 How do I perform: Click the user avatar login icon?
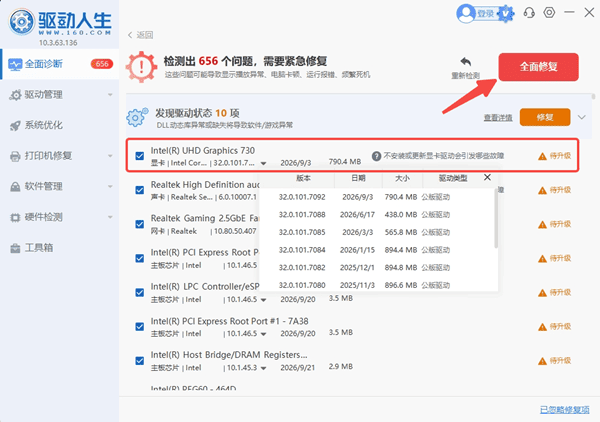pos(466,13)
